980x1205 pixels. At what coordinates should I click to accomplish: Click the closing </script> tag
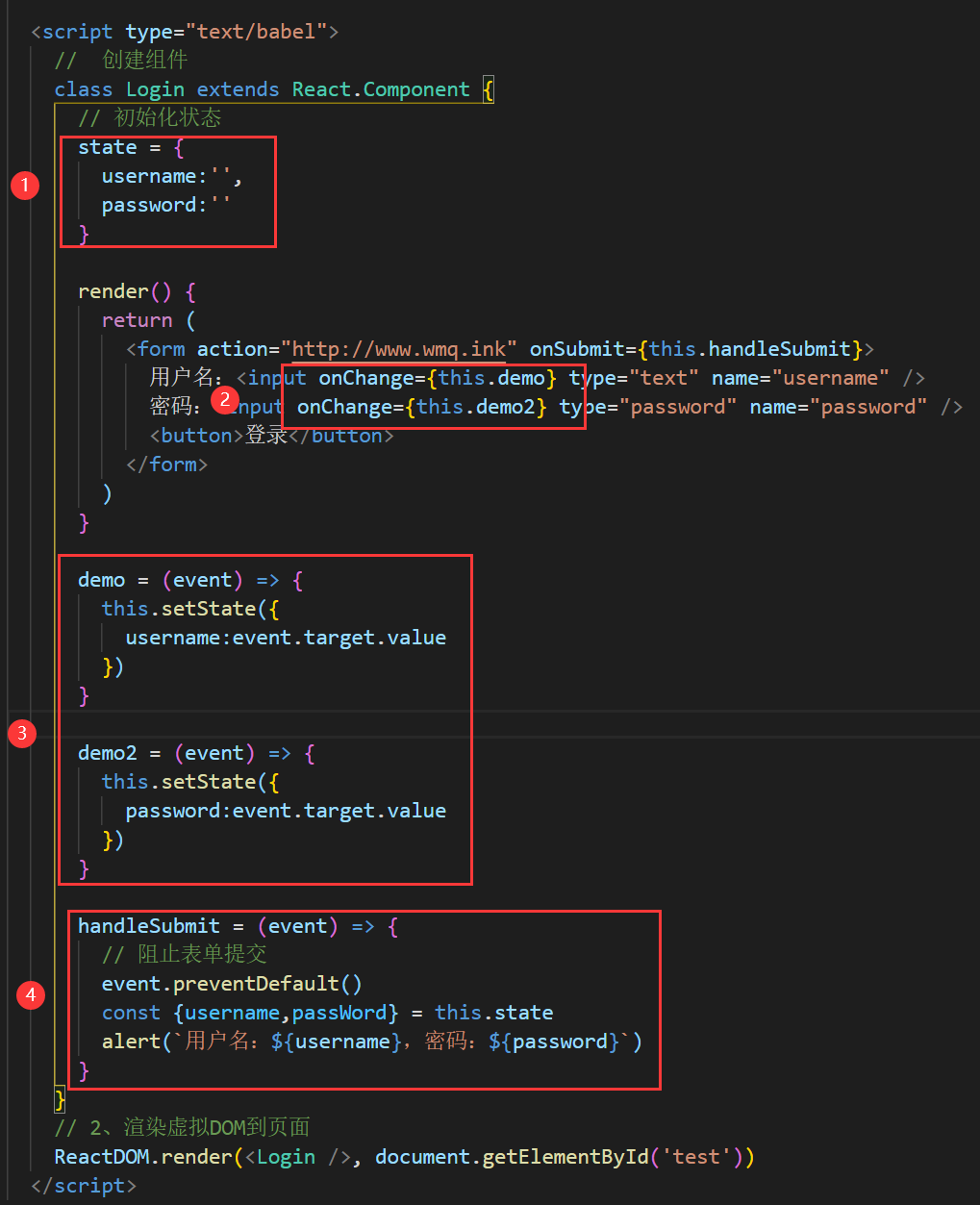(x=84, y=1186)
